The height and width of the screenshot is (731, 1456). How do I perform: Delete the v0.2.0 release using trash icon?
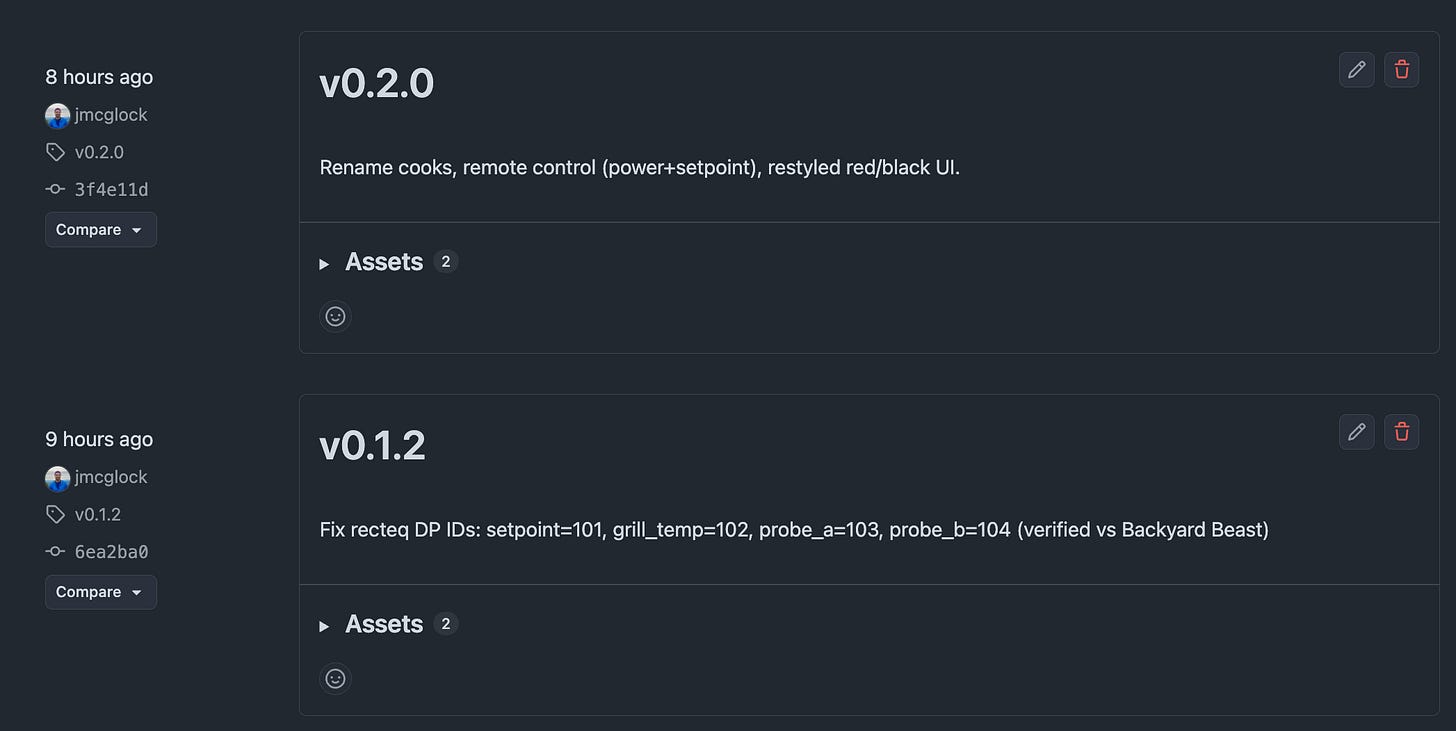point(1402,70)
